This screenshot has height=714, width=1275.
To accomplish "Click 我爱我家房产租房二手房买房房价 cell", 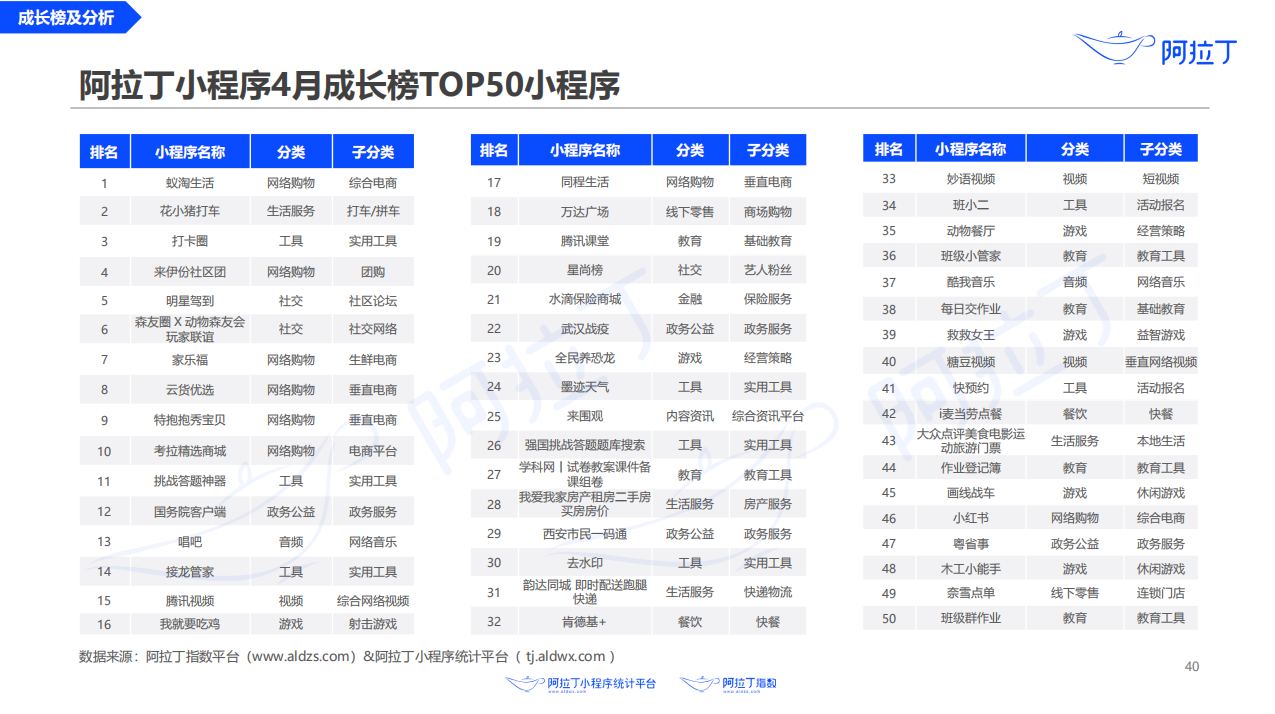I will [585, 504].
